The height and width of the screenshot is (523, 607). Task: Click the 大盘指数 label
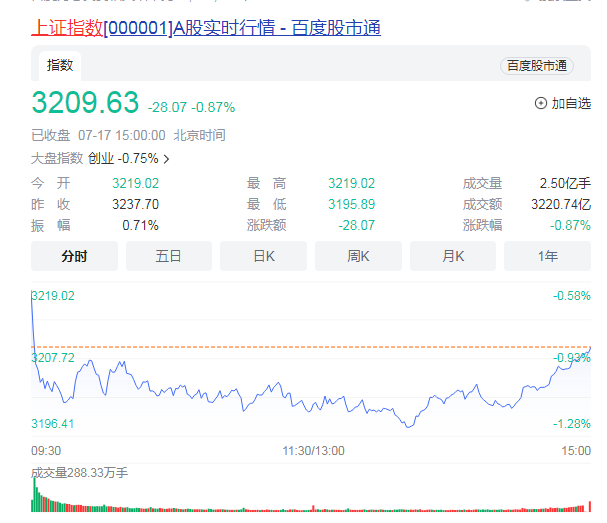[x=57, y=158]
